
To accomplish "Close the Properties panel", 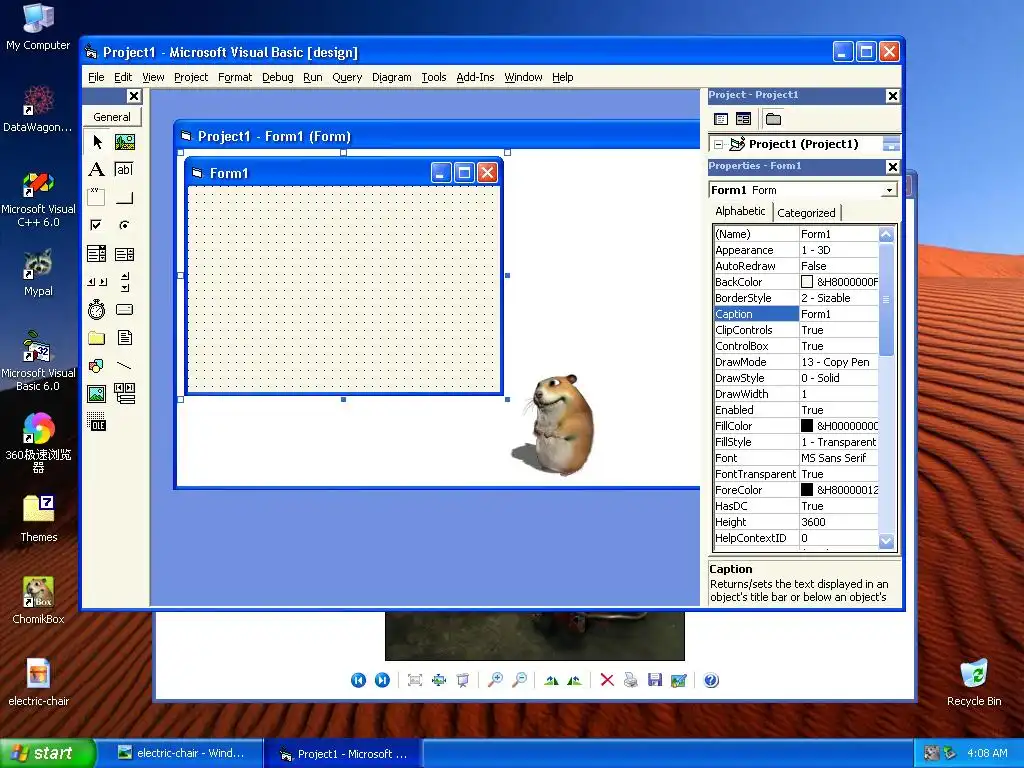I will 893,167.
